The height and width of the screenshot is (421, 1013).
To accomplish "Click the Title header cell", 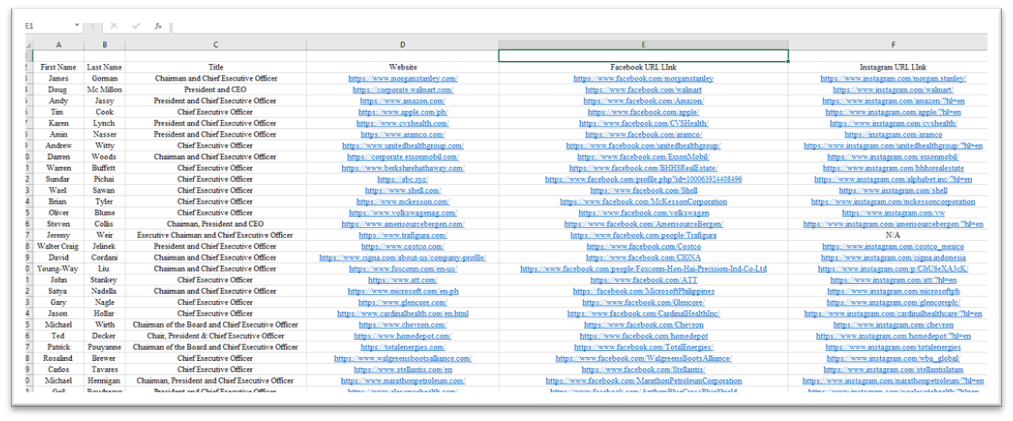I will pyautogui.click(x=216, y=67).
